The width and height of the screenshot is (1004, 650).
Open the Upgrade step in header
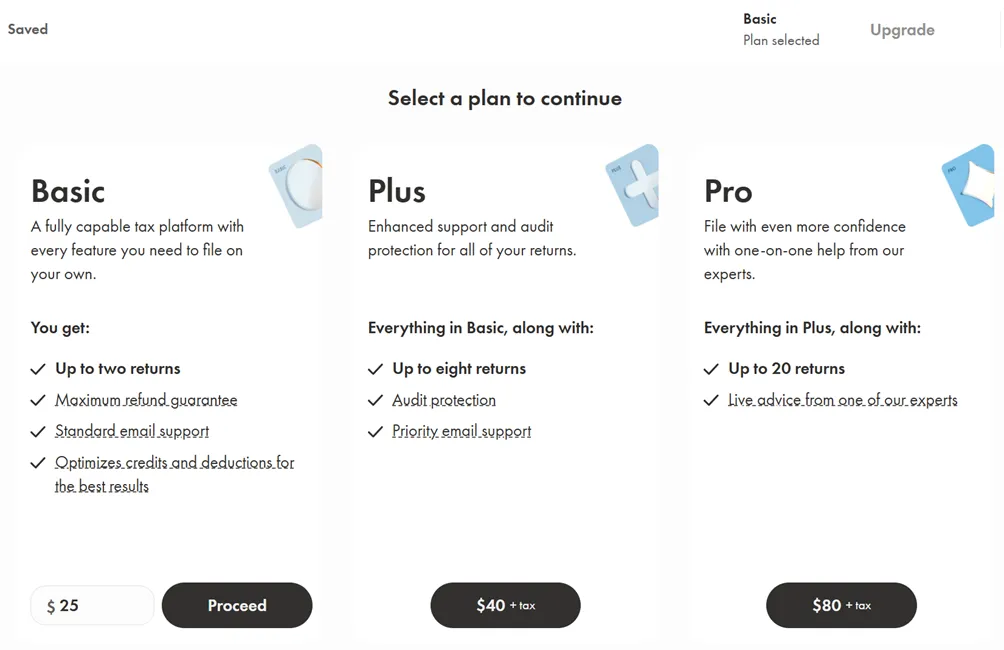(902, 30)
